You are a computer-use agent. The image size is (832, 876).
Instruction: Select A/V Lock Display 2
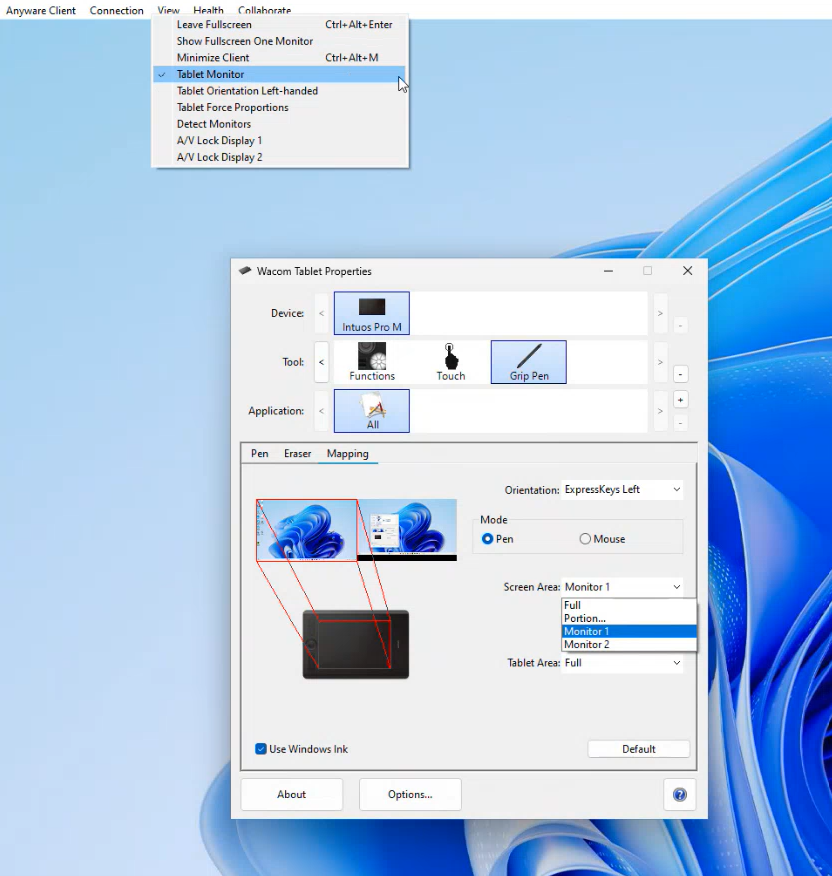279,157
